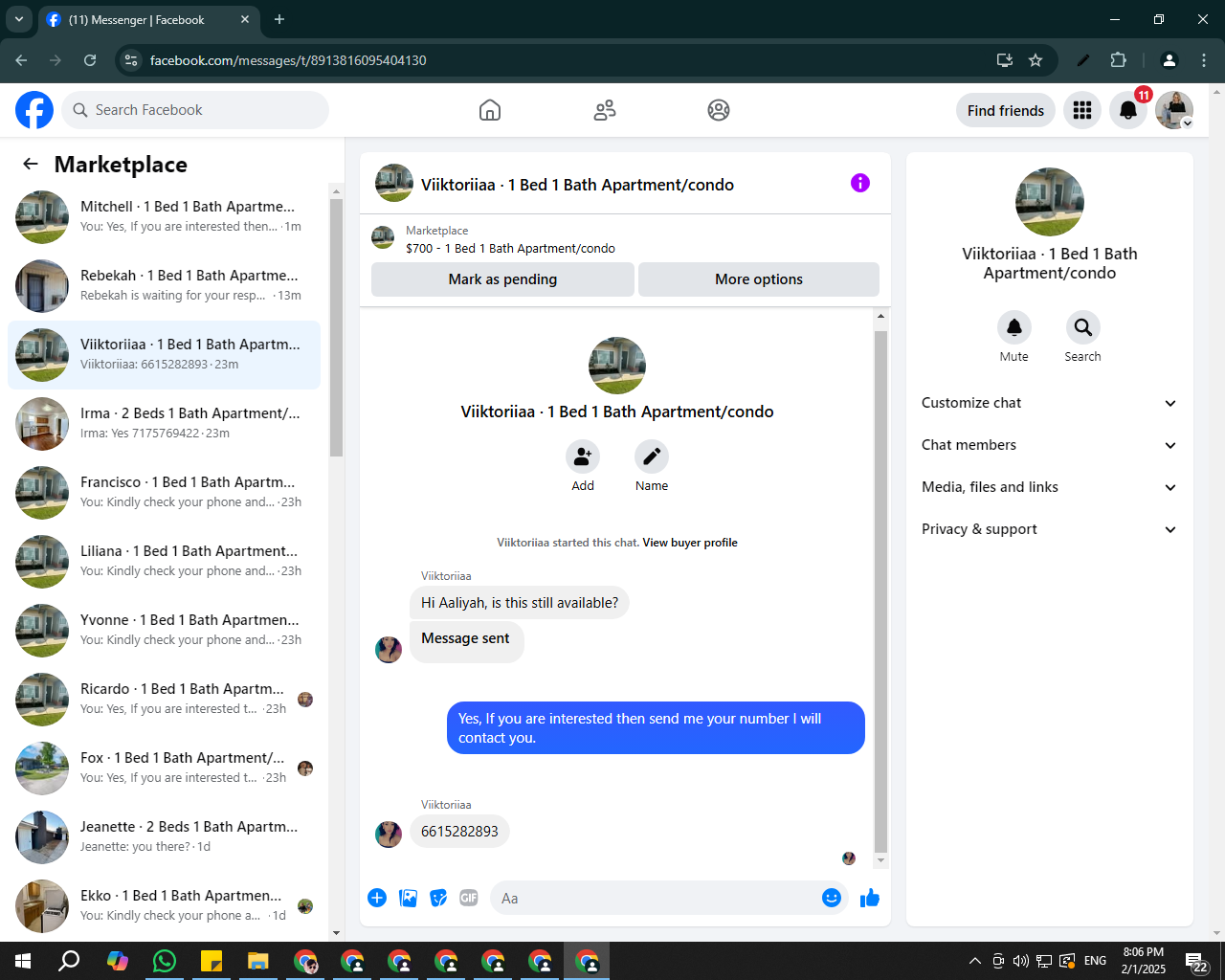Click the chat messages scrollbar

click(x=881, y=590)
